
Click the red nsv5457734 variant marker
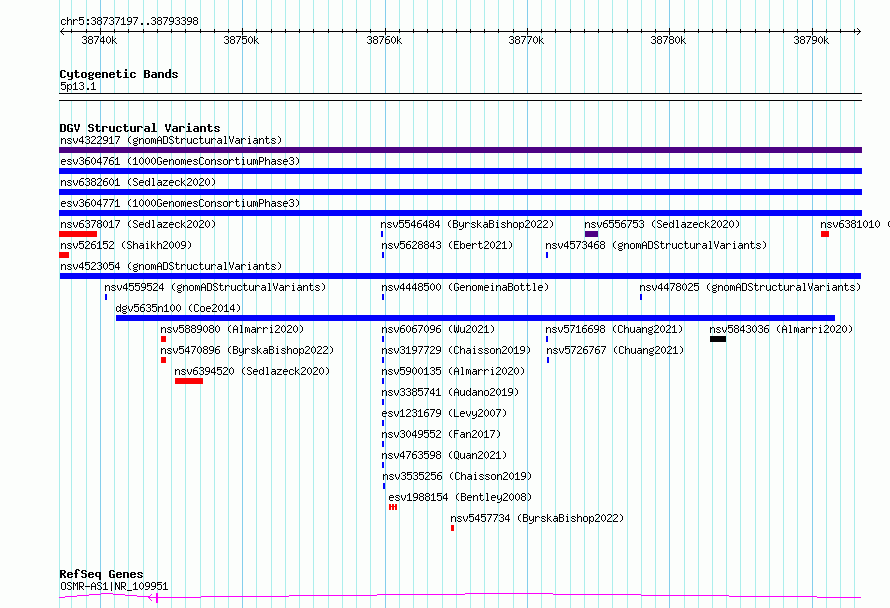point(452,528)
